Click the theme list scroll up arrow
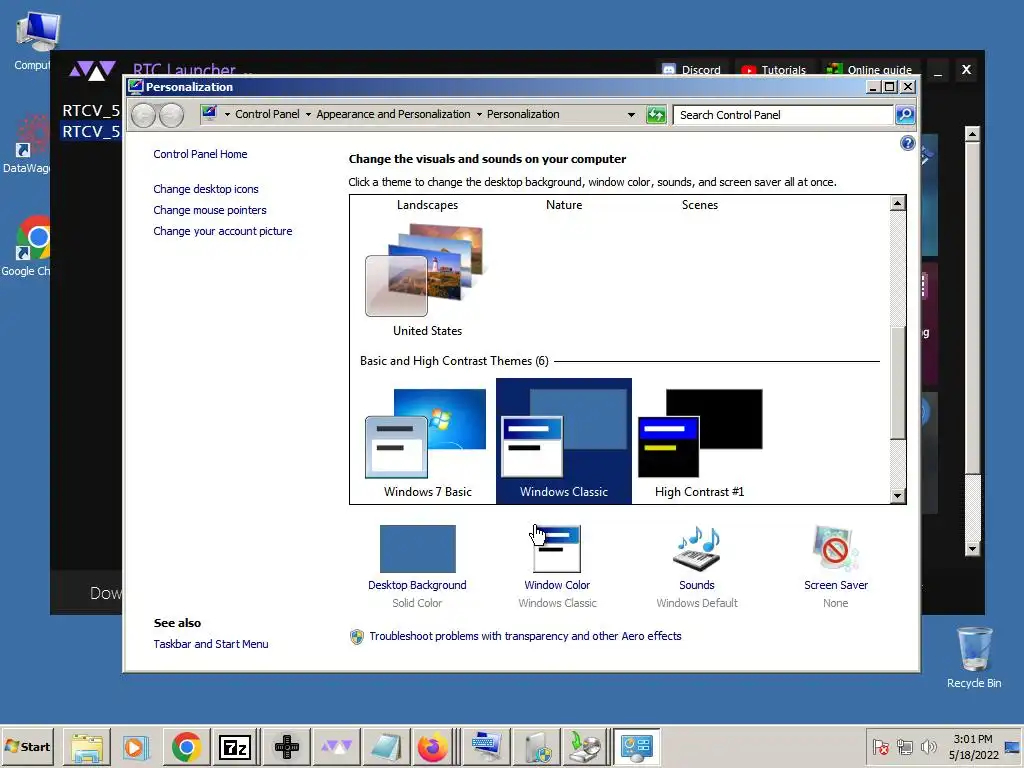Viewport: 1024px width, 768px height. (x=897, y=204)
